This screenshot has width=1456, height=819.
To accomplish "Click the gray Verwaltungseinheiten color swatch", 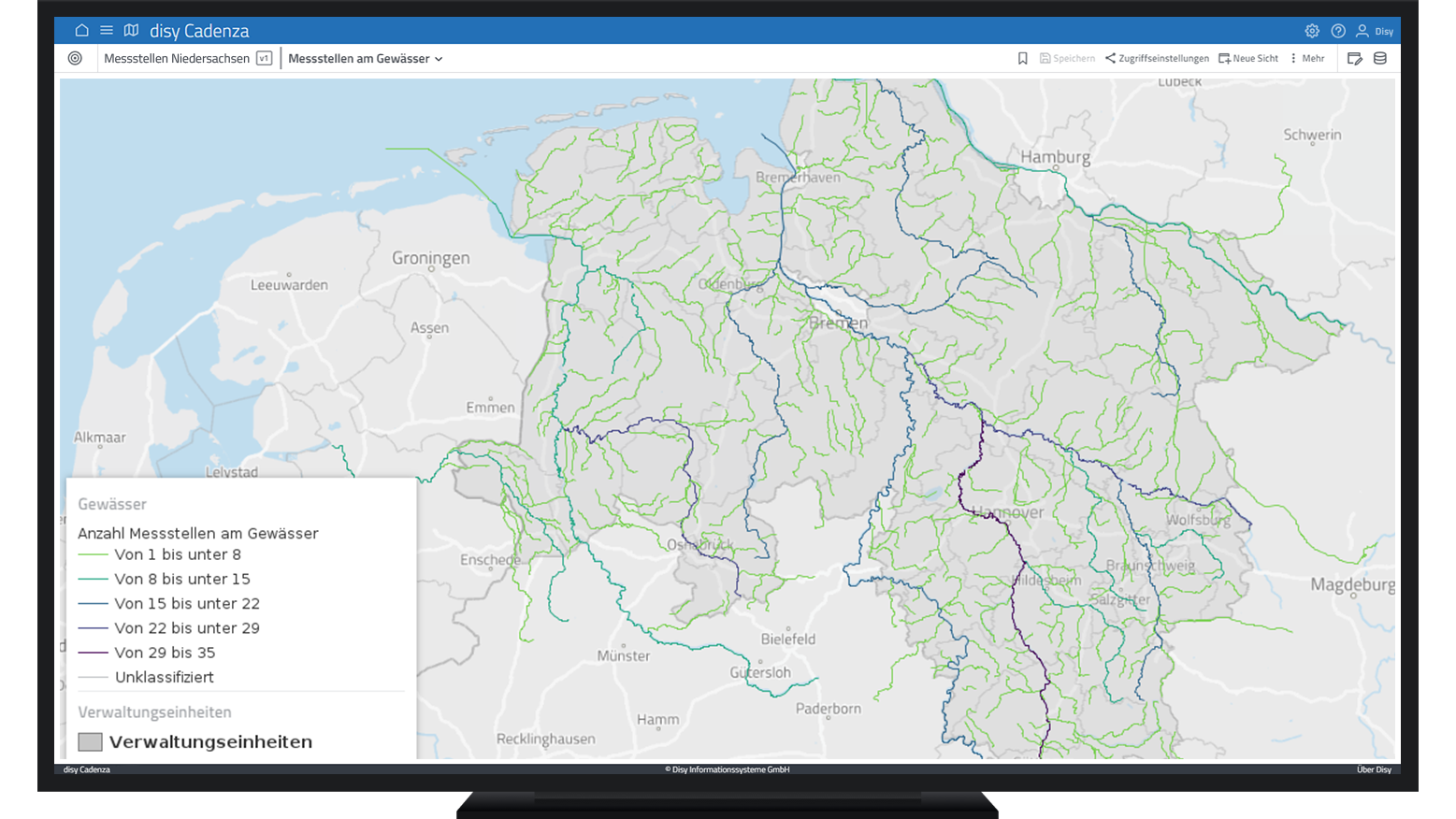I will [91, 741].
